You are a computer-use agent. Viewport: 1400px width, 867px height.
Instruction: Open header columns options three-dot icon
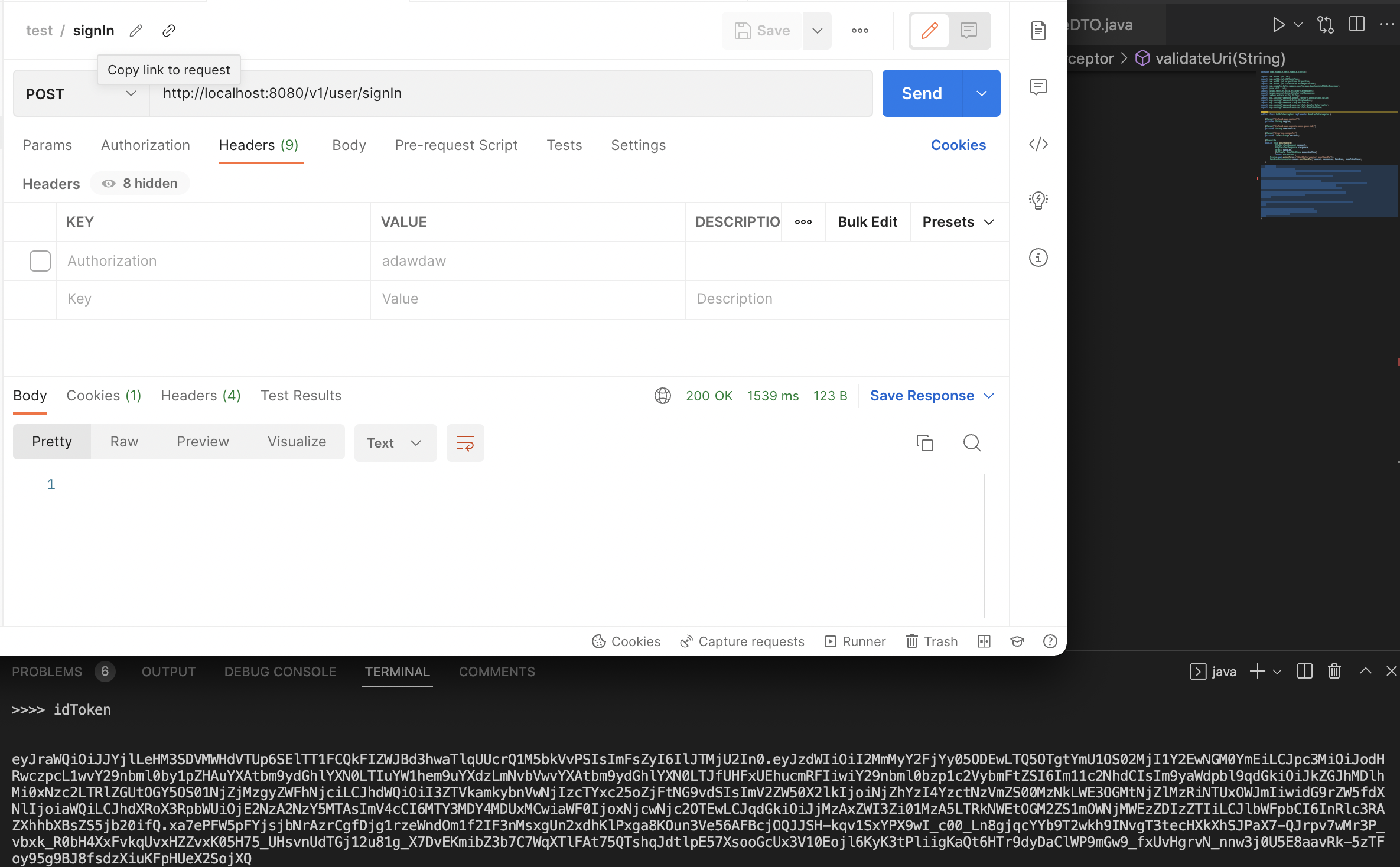(803, 222)
